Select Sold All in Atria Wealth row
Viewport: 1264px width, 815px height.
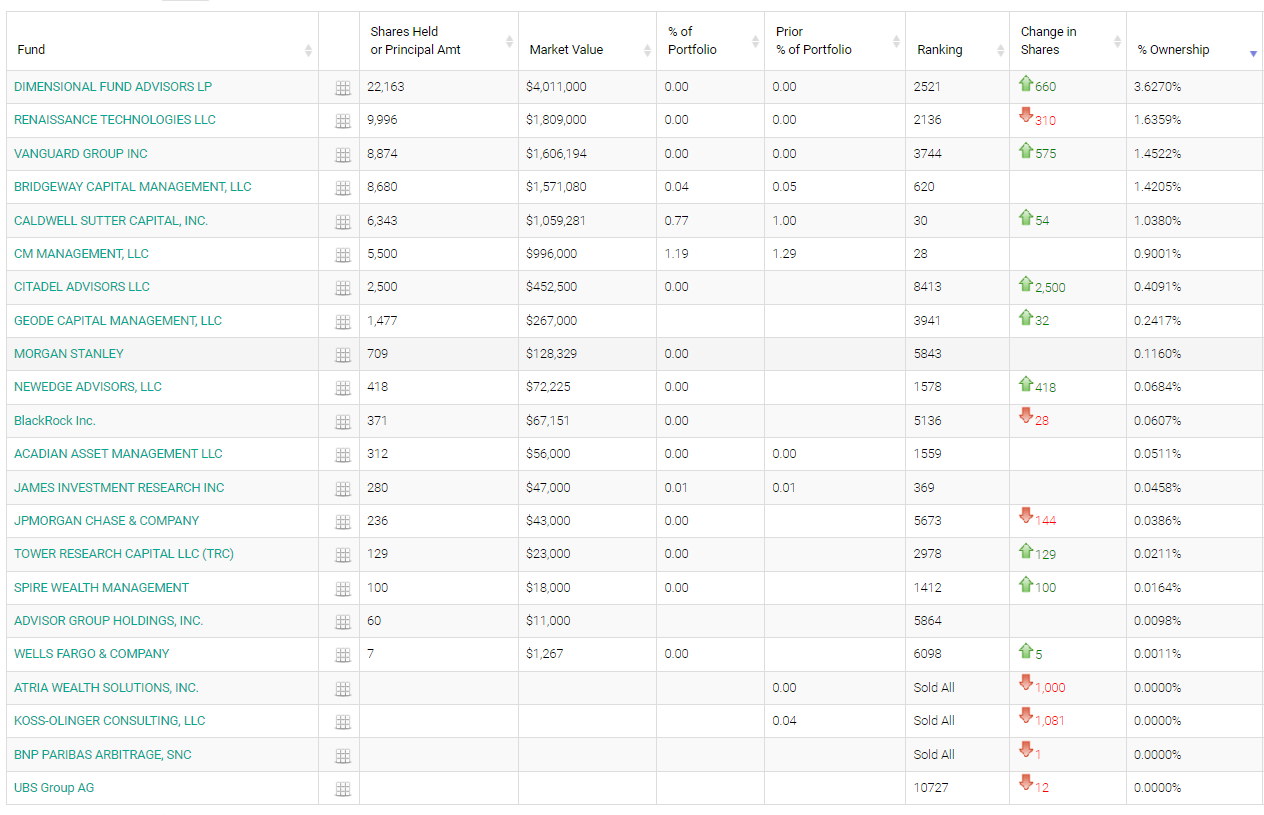coord(934,688)
